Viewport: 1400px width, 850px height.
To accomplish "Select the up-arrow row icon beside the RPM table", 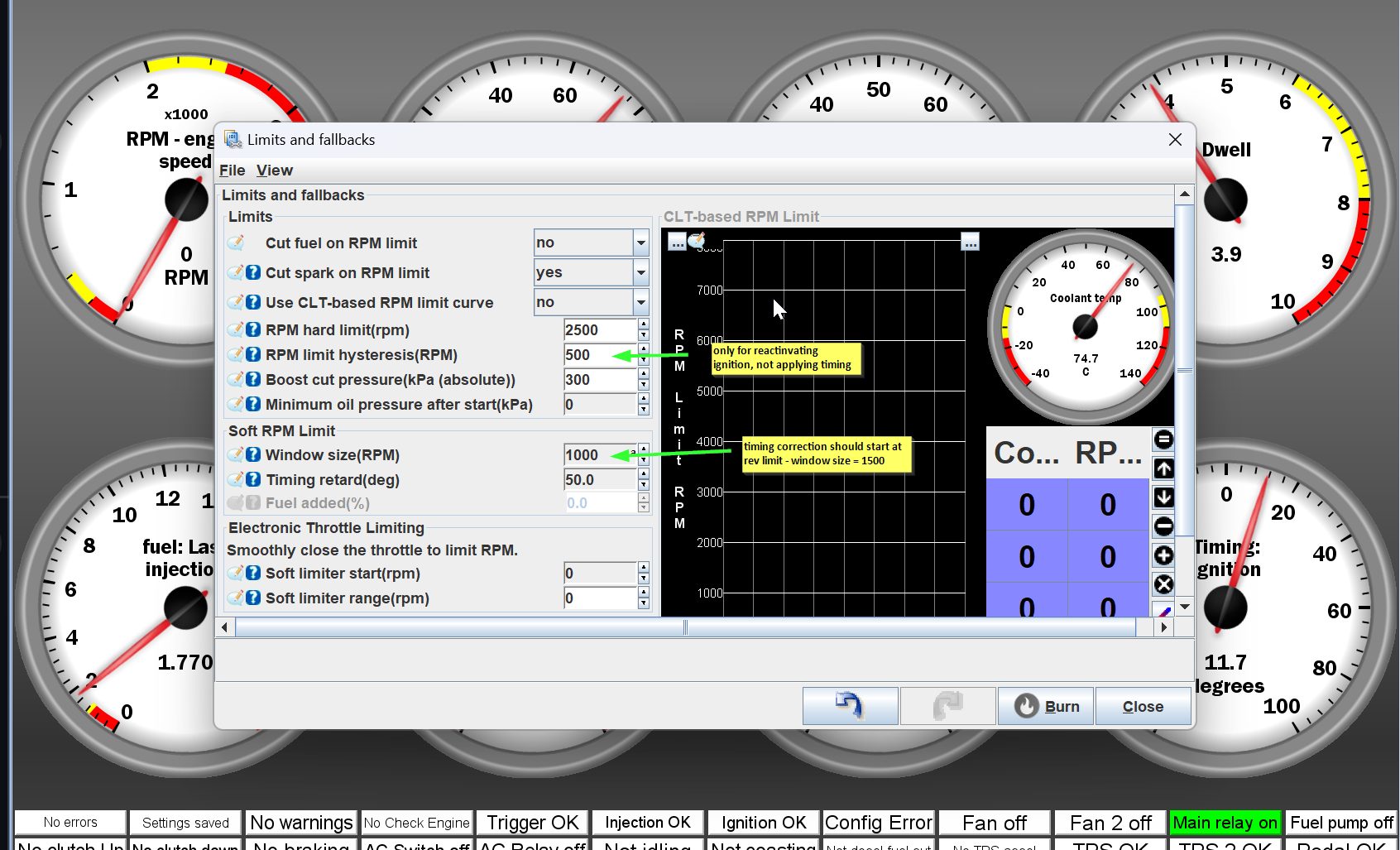I will [x=1163, y=468].
